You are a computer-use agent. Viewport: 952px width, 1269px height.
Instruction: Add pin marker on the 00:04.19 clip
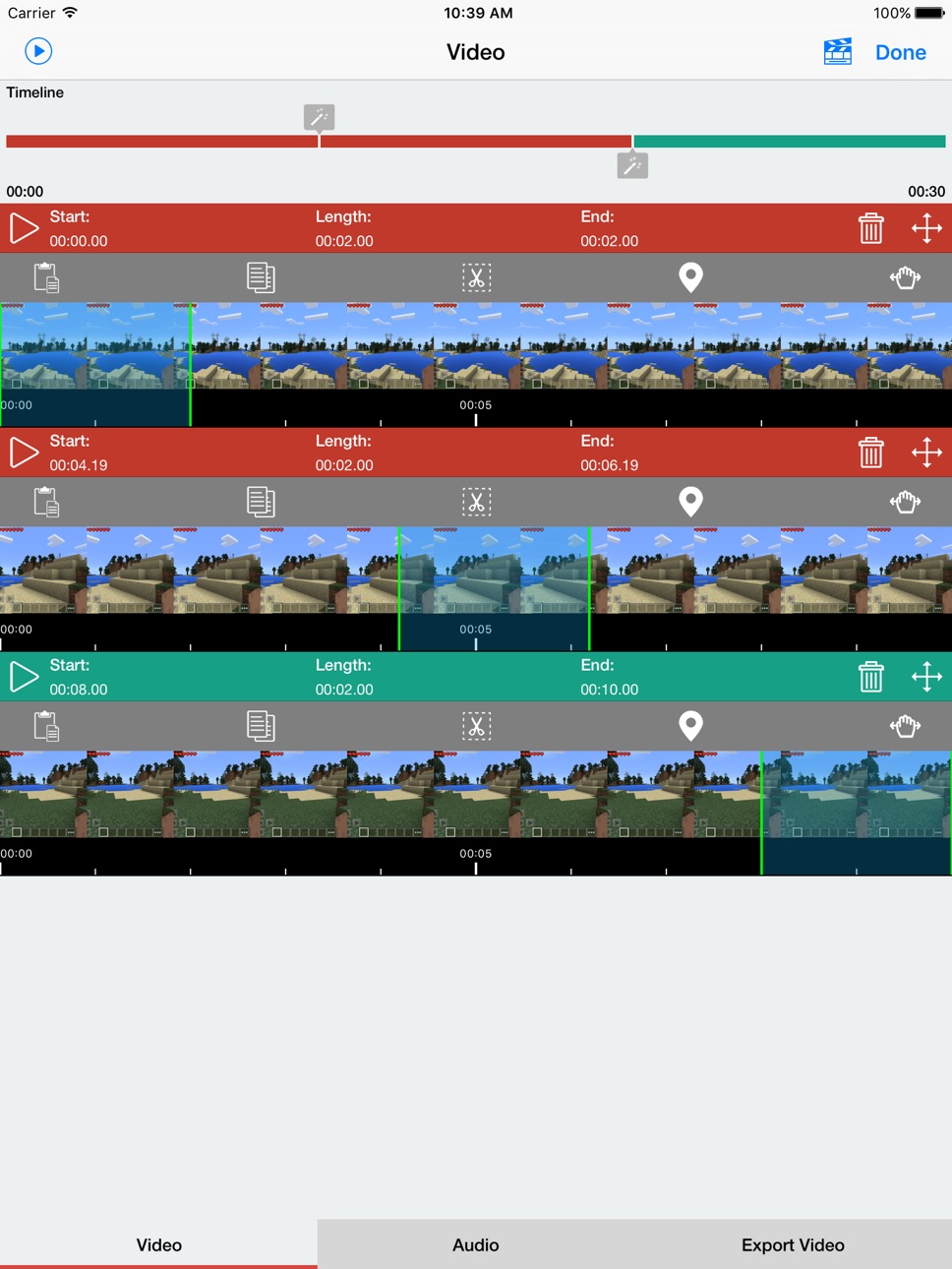691,502
